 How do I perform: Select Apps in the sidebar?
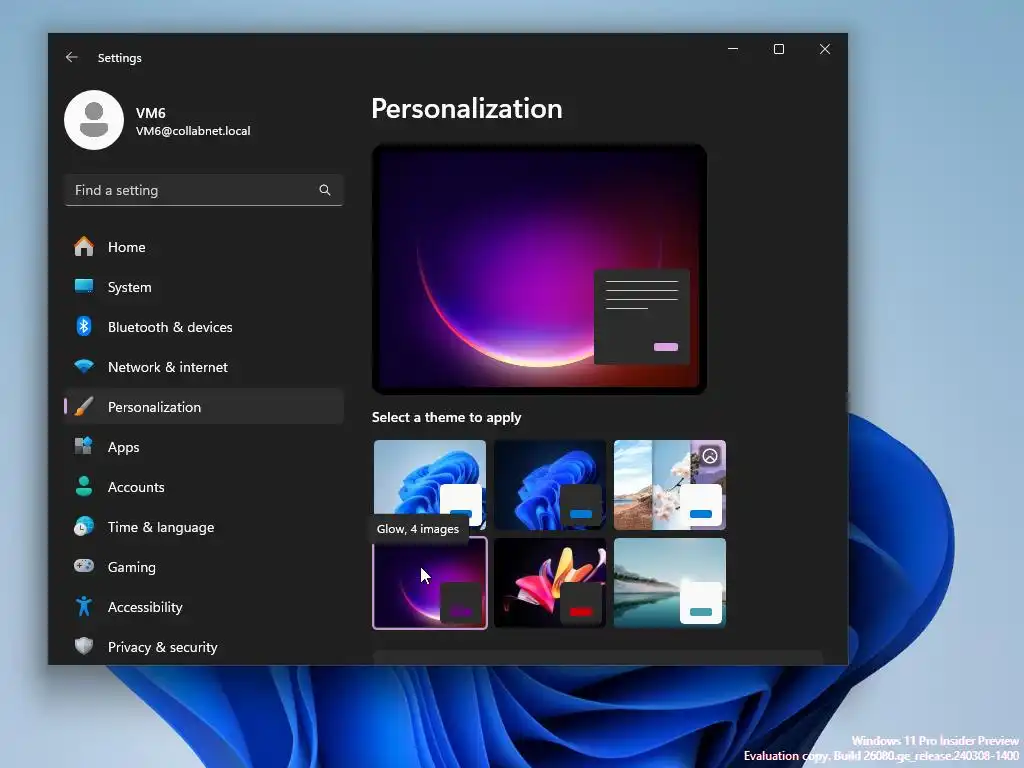pyautogui.click(x=204, y=447)
